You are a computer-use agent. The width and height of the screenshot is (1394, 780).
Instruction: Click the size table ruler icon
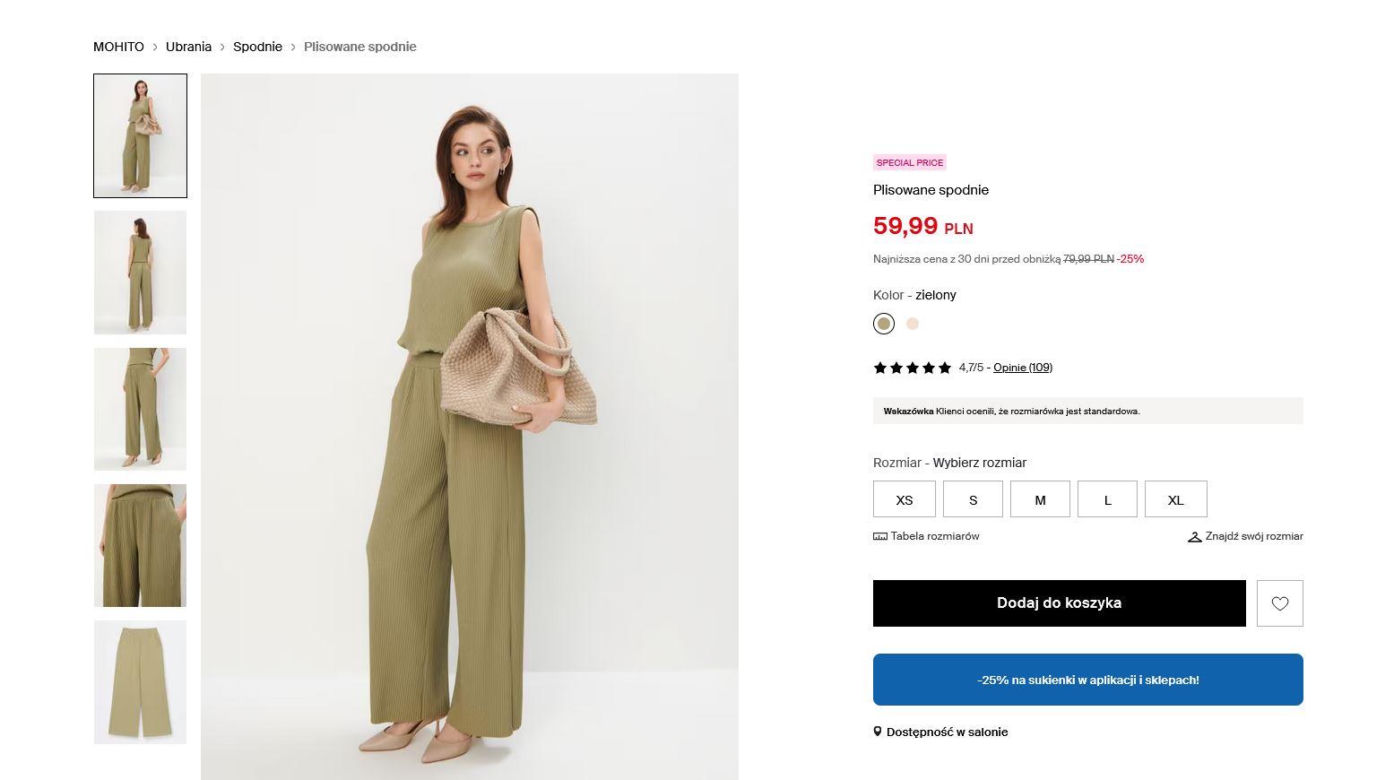click(x=880, y=537)
